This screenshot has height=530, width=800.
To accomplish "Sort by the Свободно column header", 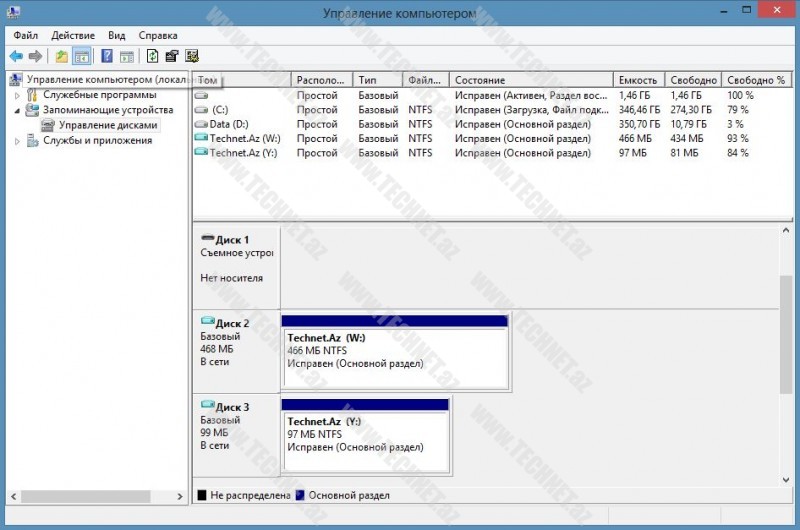I will (693, 80).
